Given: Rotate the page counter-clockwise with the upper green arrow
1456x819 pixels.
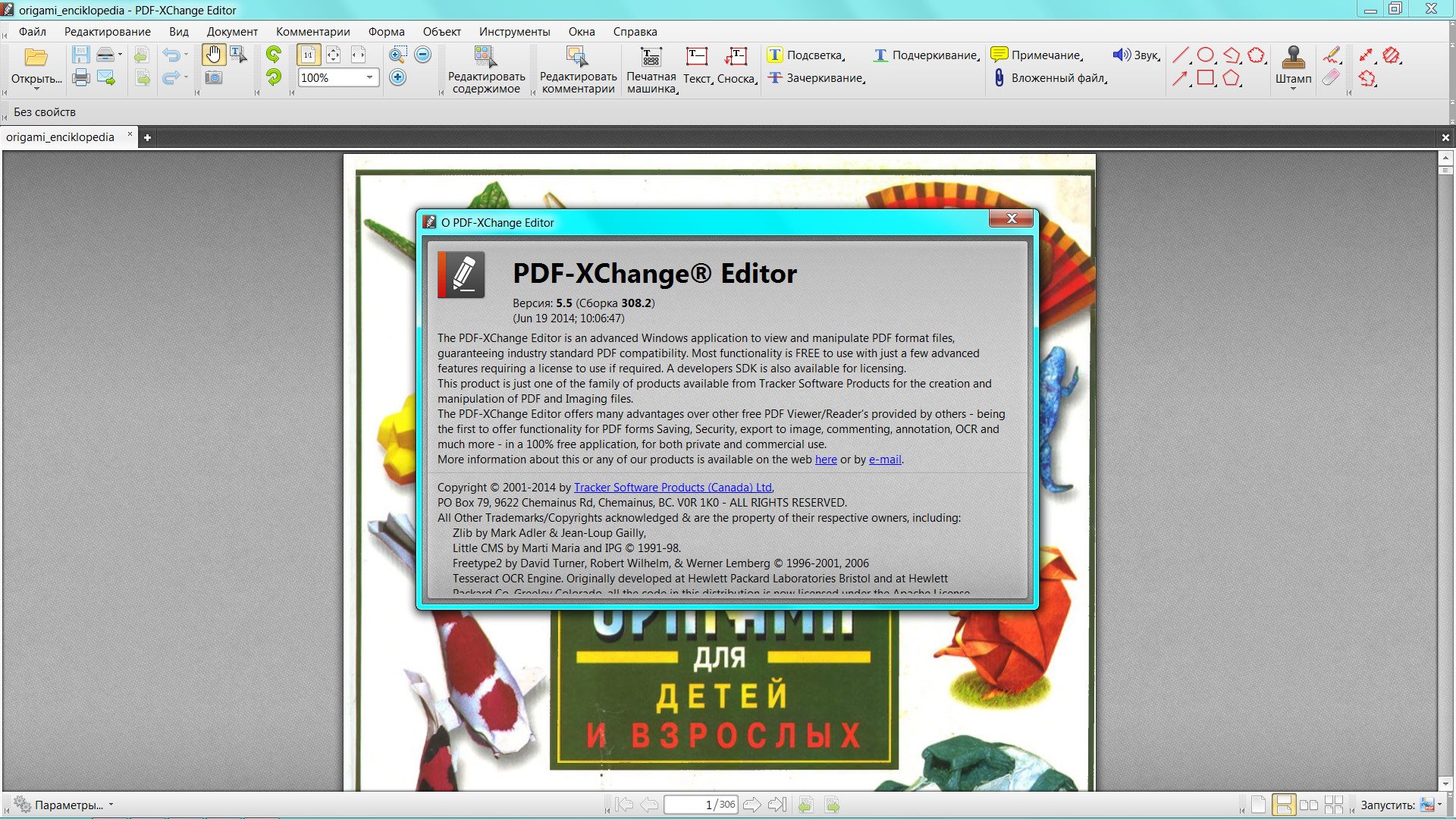Looking at the screenshot, I should pos(273,55).
